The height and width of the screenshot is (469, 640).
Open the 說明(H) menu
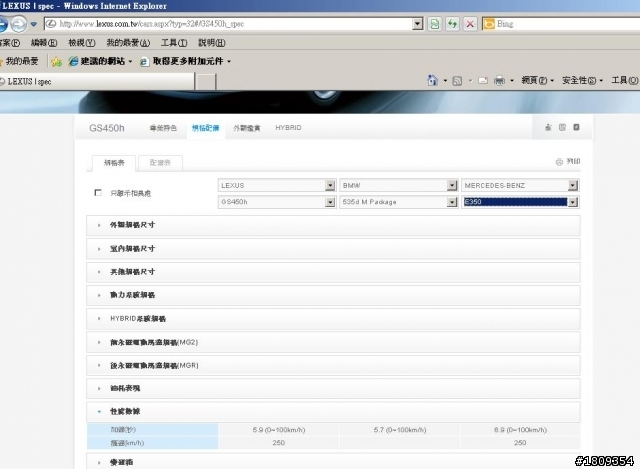(211, 43)
